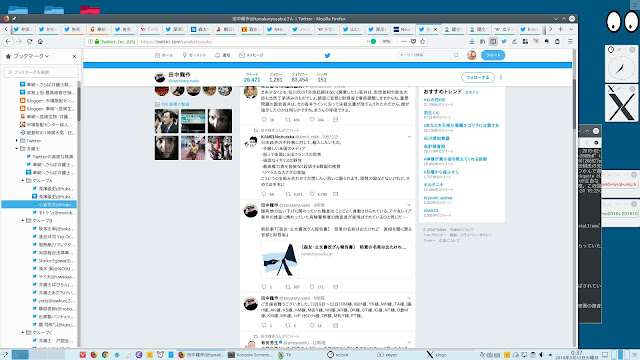640x360 pixels.
Task: Close the active Twitter tab
Action: (x=435, y=29)
